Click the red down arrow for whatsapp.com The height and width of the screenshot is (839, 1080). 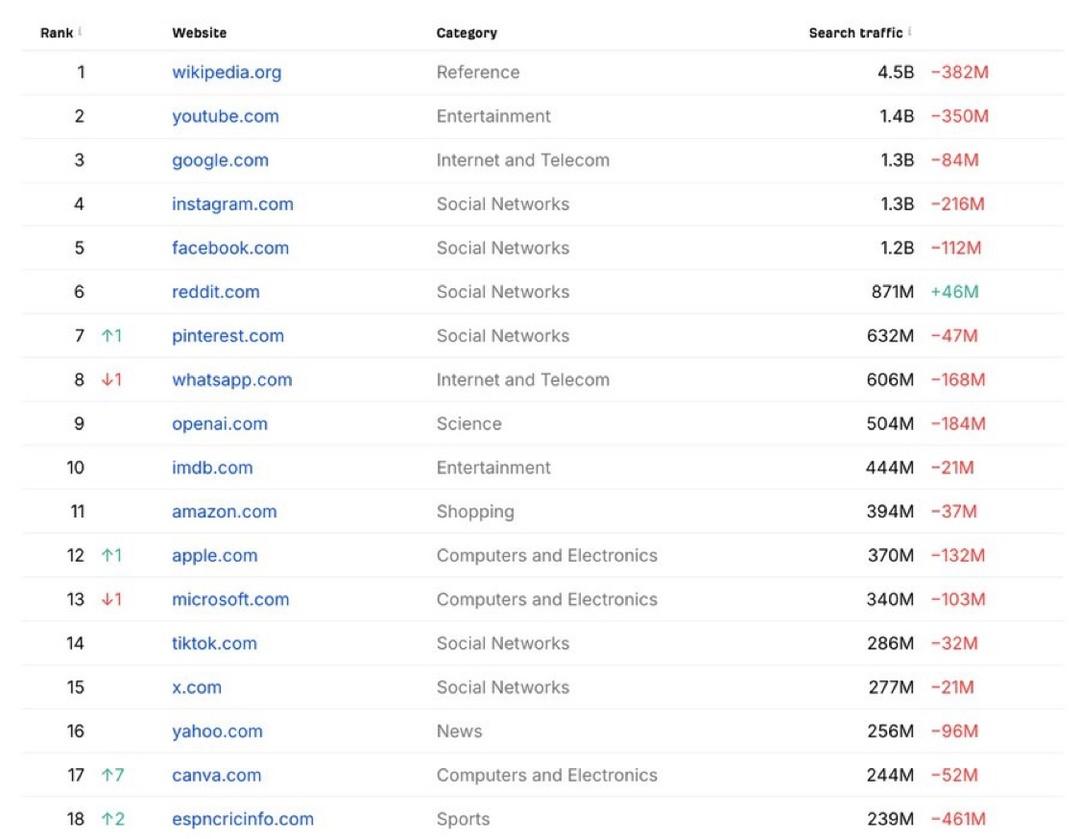coord(107,380)
